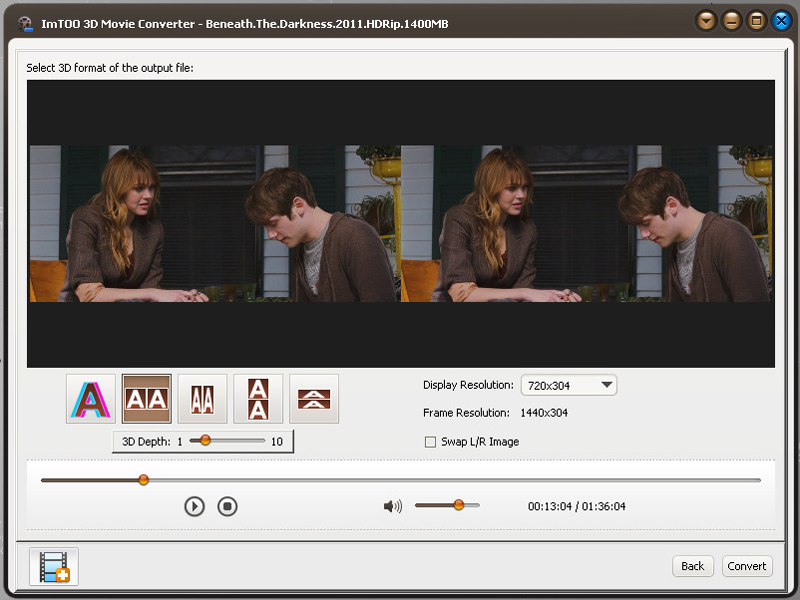This screenshot has height=600, width=800.
Task: Click the volume slider handle
Action: click(459, 505)
